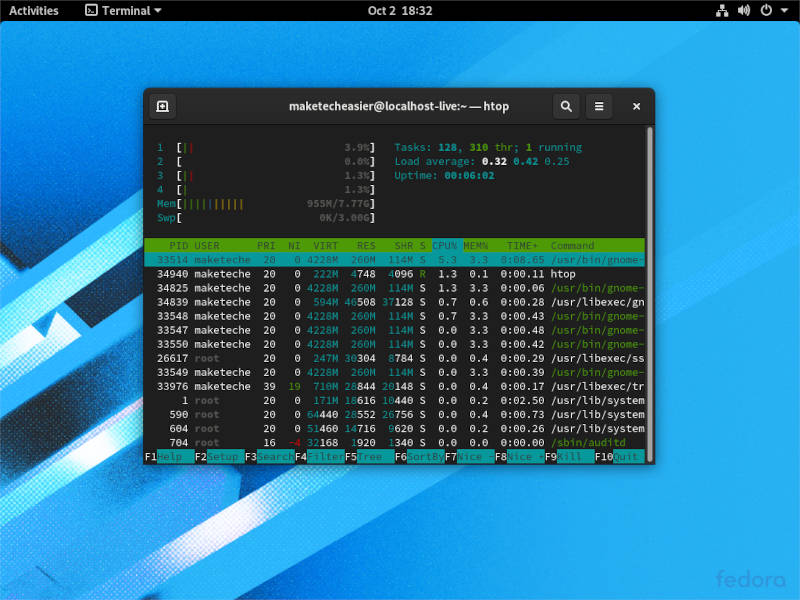Open the F6SortBy sorting list
Screen dimensions: 800x600
coord(420,457)
